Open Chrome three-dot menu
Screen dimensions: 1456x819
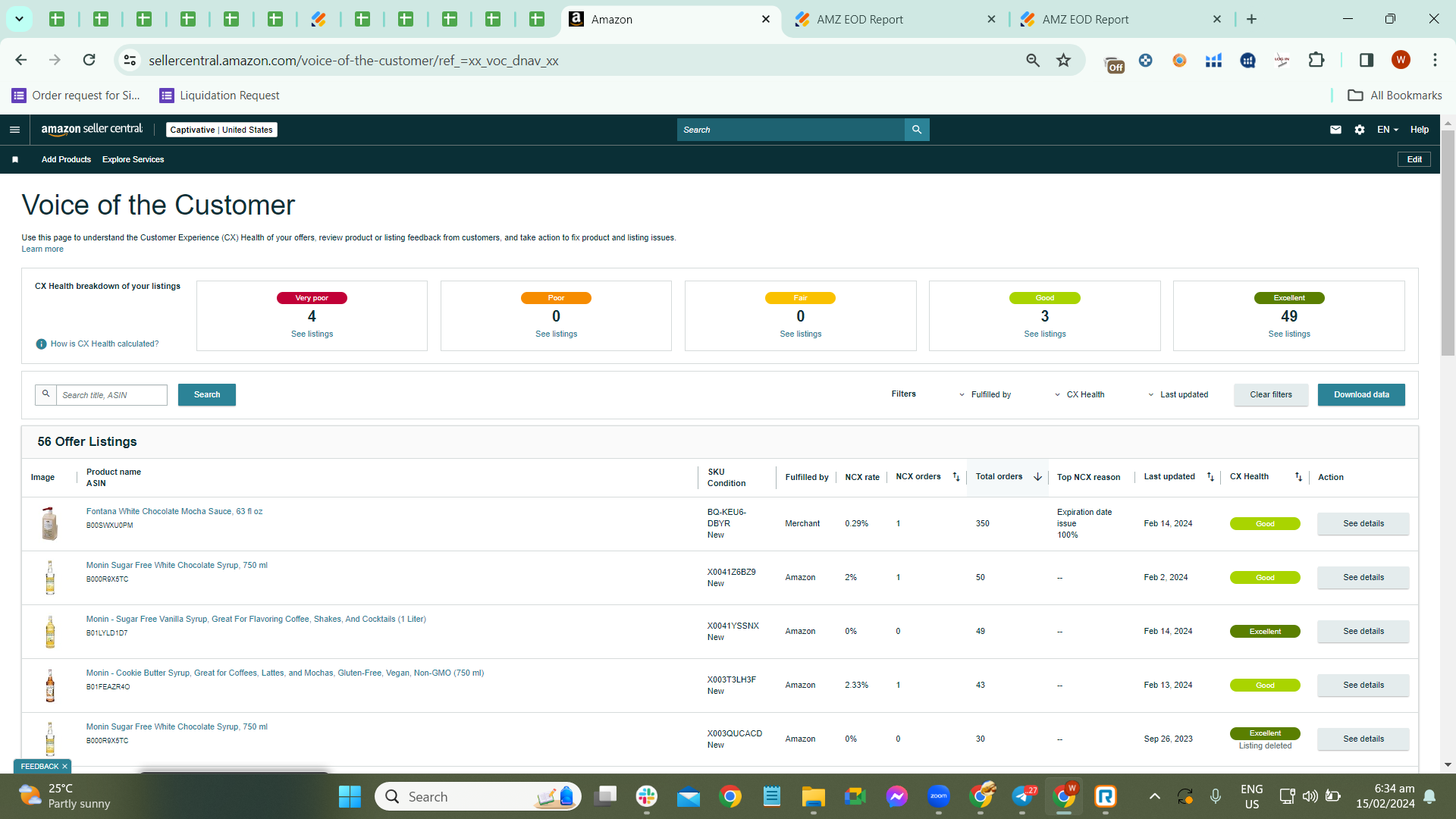point(1435,60)
